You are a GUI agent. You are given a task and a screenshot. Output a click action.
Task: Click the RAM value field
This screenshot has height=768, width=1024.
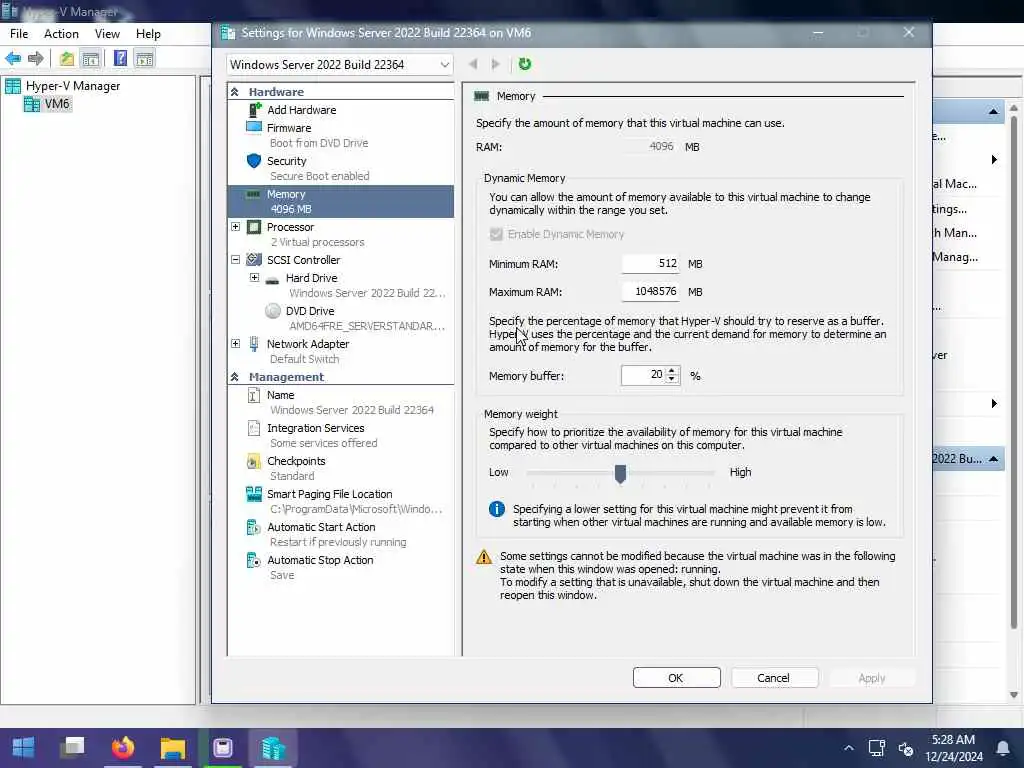(650, 146)
